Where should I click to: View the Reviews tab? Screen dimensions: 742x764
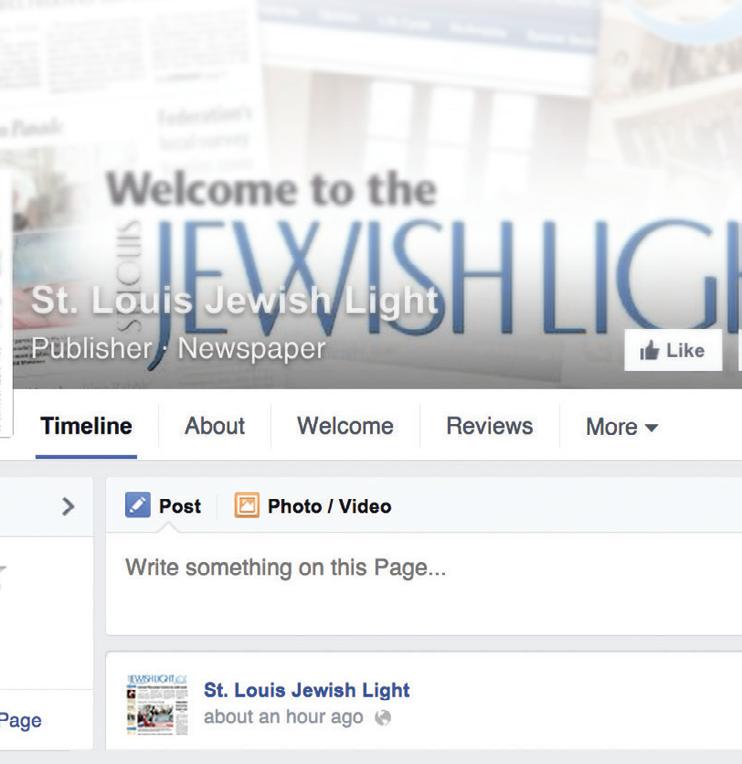[490, 426]
